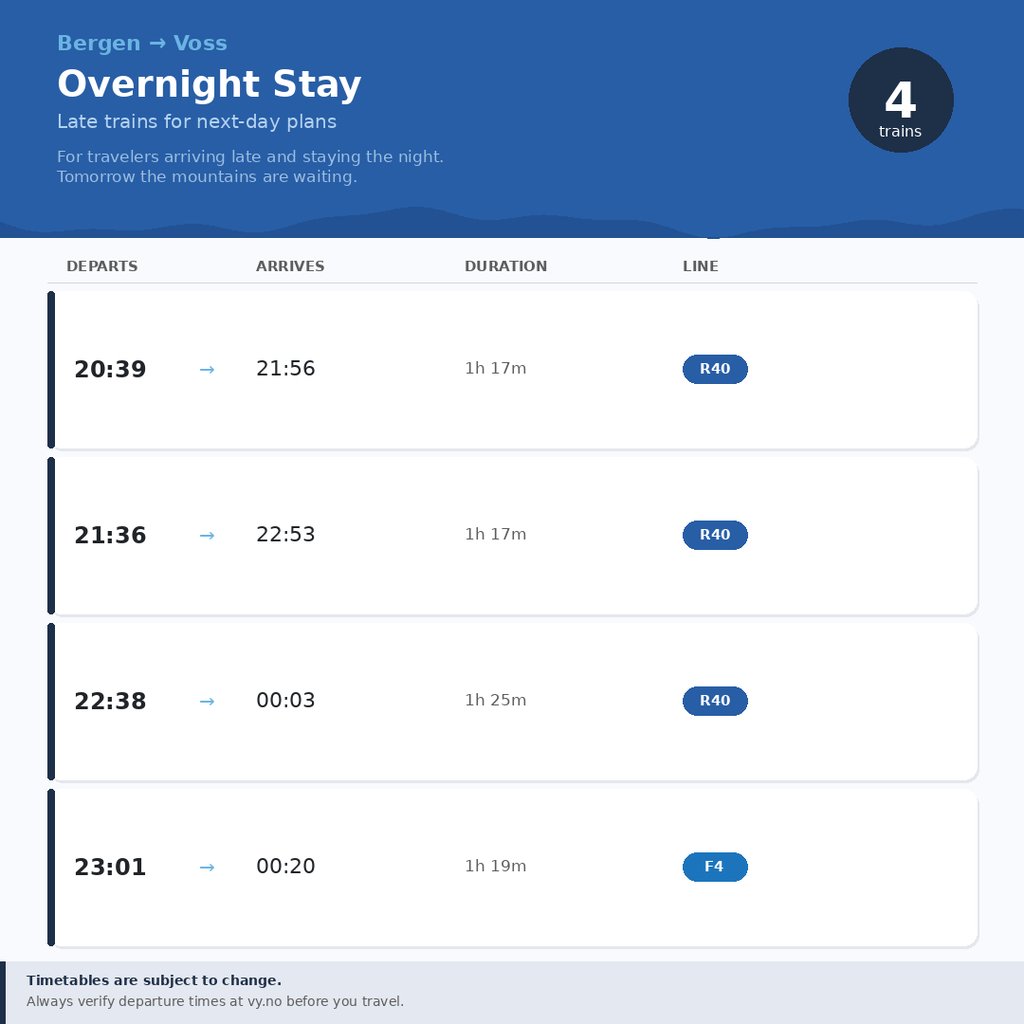Click the arrow icon between 20:39 and 21:56

point(207,369)
